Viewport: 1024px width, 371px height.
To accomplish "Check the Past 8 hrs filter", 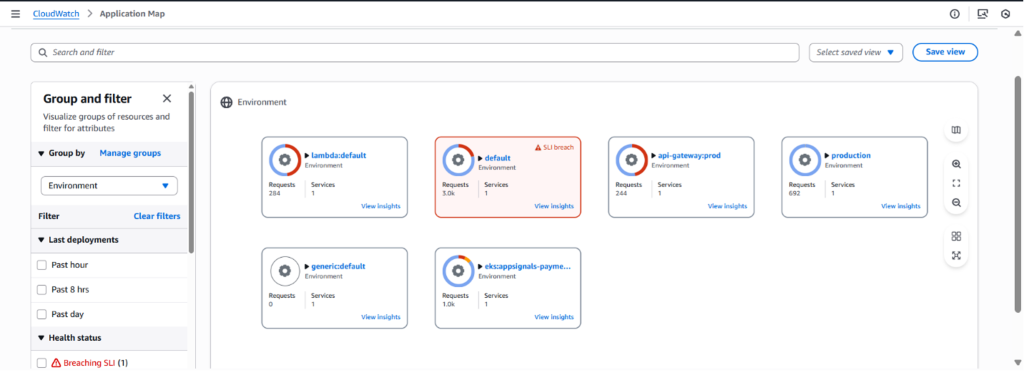I will coord(42,289).
